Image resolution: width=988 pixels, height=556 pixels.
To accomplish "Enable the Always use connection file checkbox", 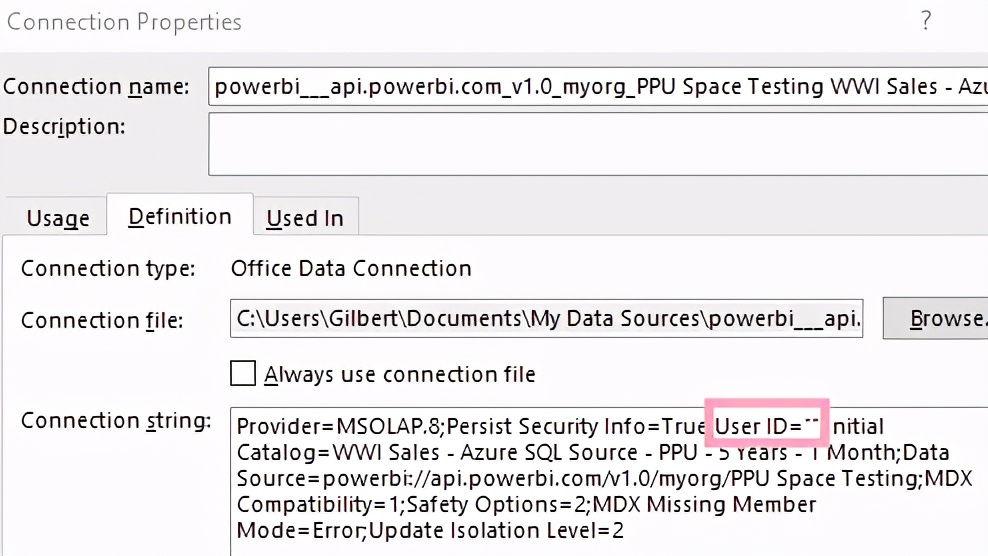I will [243, 374].
